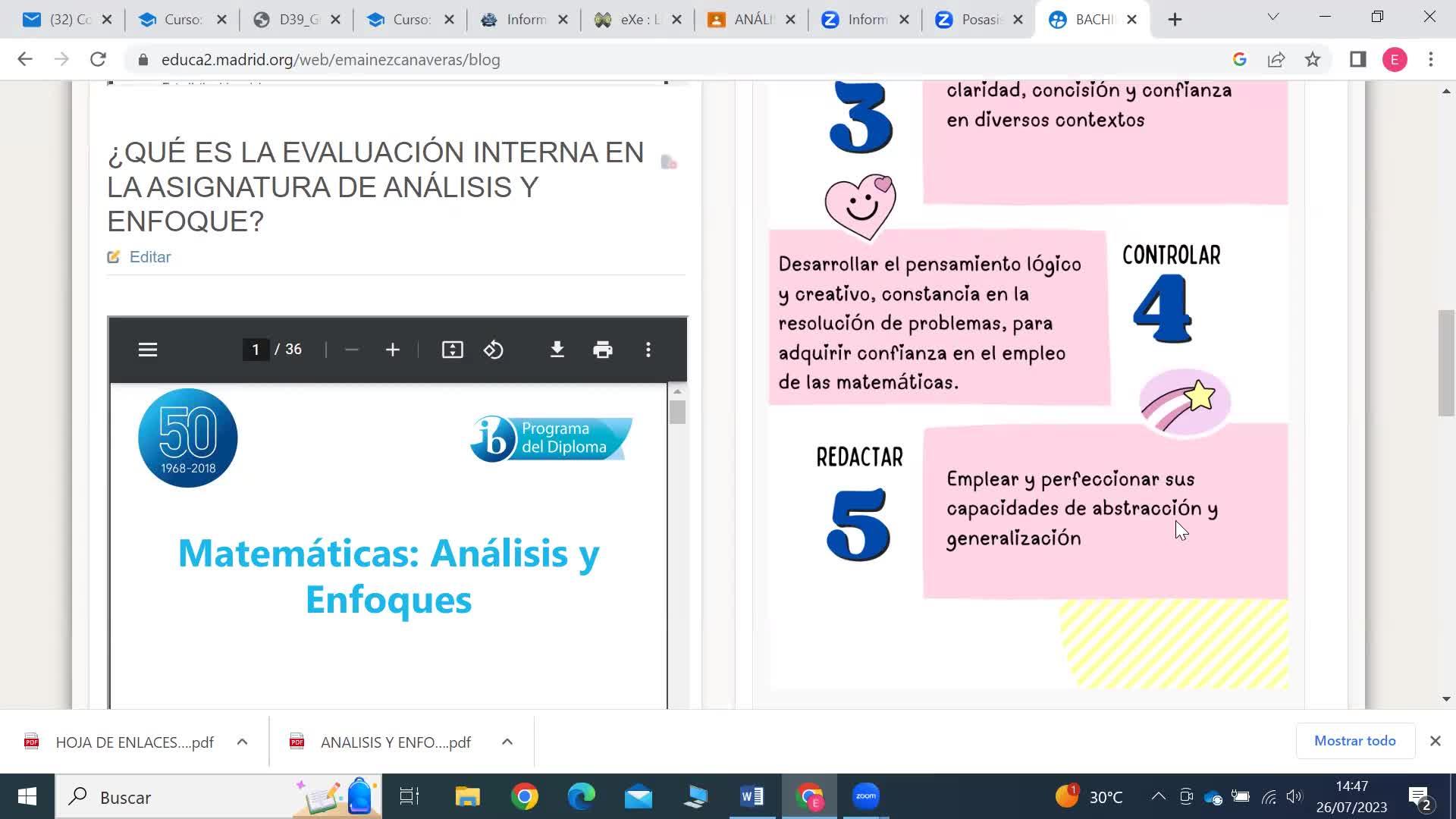
Task: Print the PDF document
Action: 603,350
